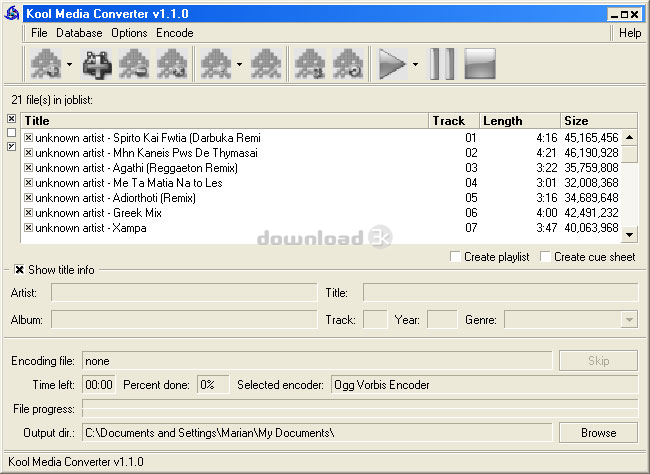Click the Artist input field
650x474 pixels.
point(184,292)
